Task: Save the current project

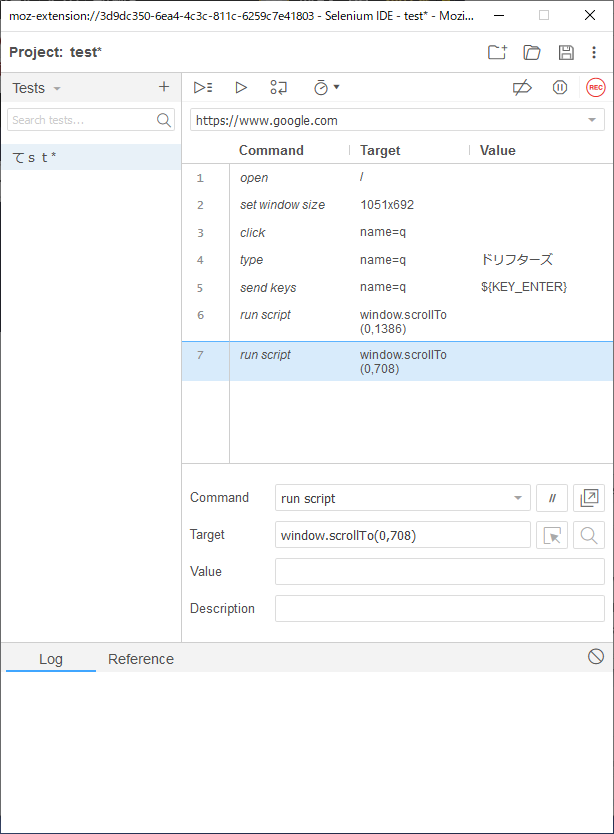Action: click(x=566, y=52)
